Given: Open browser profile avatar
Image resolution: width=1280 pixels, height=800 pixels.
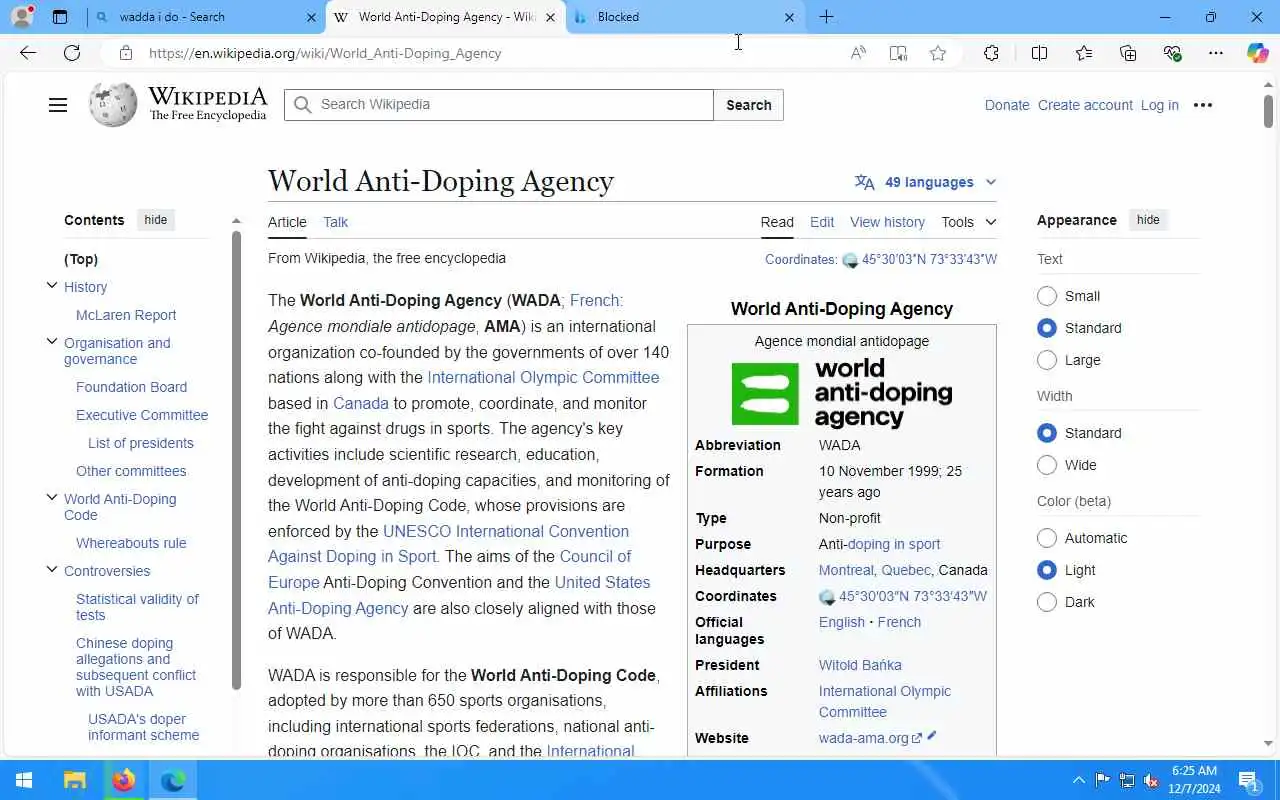Looking at the screenshot, I should coord(22,17).
